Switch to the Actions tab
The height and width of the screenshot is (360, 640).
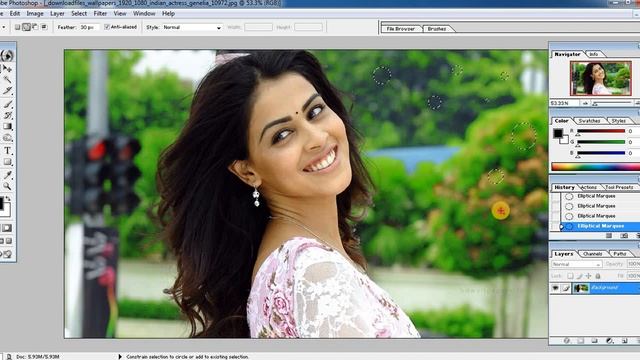pyautogui.click(x=588, y=187)
